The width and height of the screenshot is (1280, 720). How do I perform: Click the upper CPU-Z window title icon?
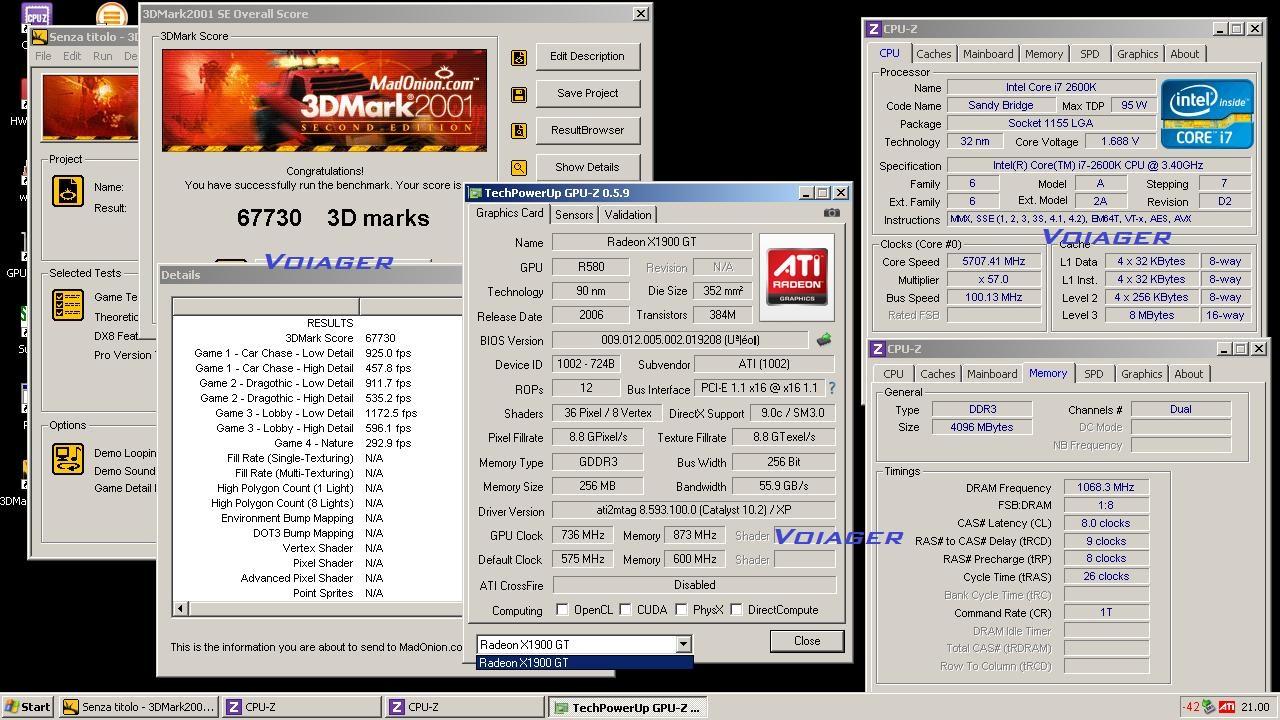click(874, 29)
